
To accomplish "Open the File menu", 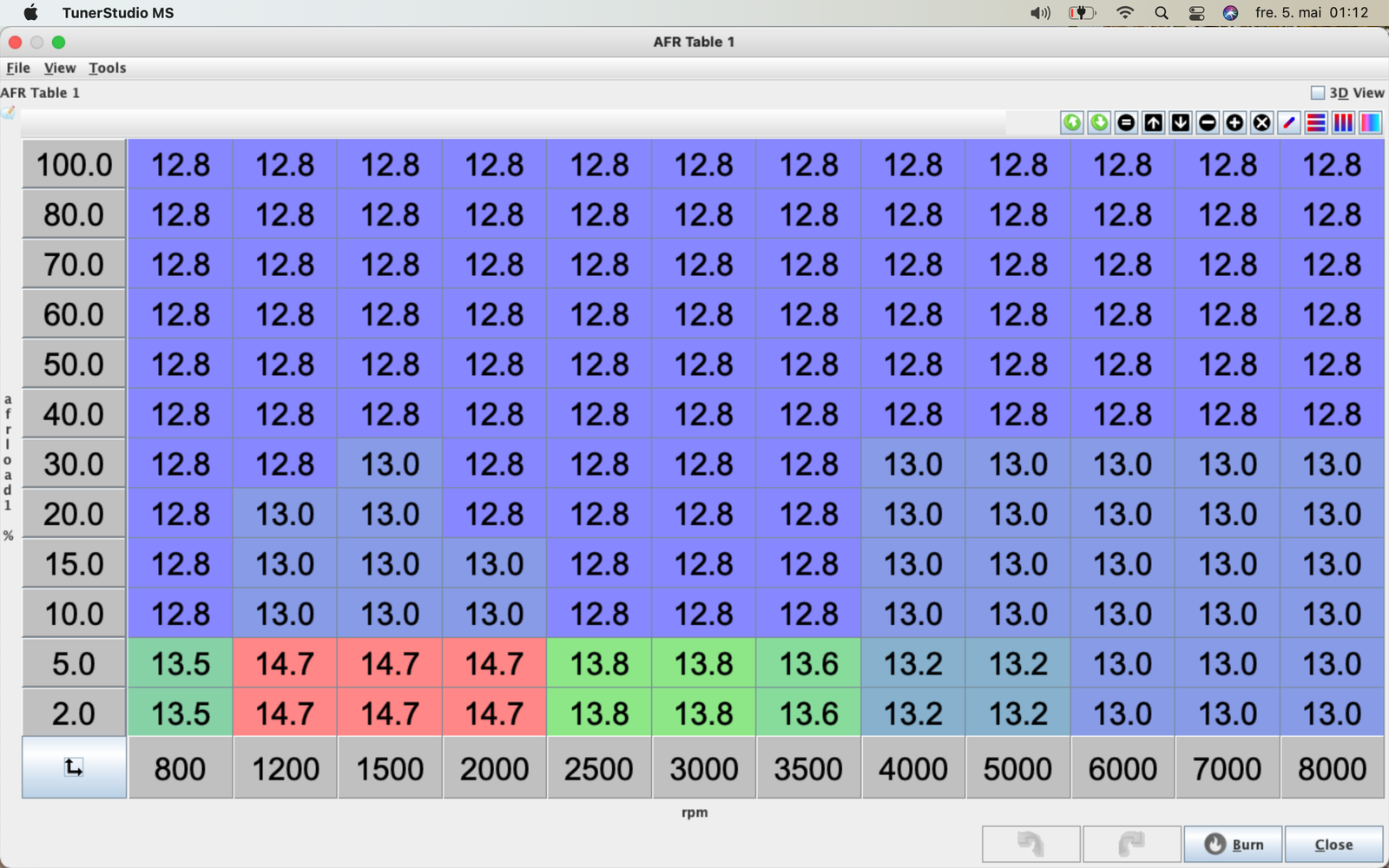I will 18,68.
